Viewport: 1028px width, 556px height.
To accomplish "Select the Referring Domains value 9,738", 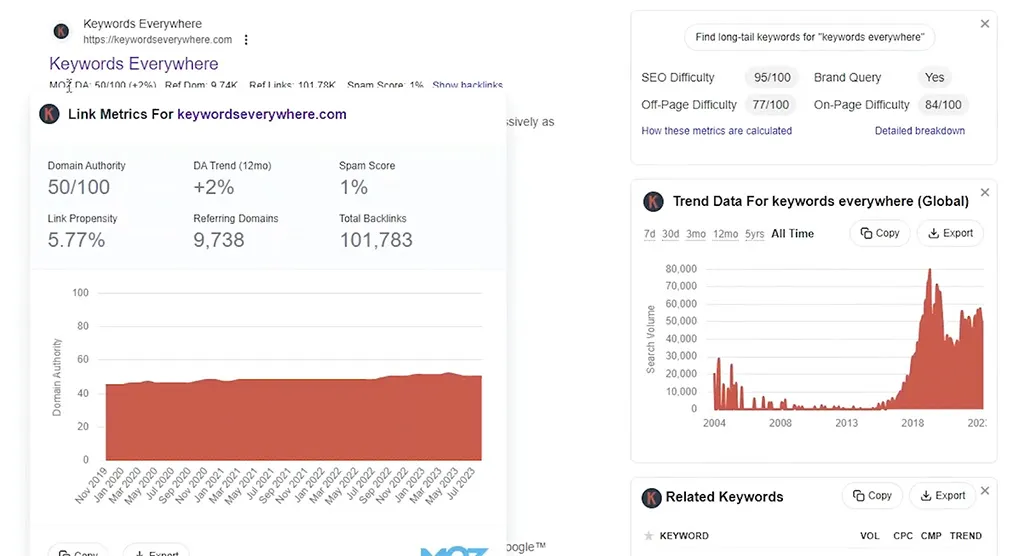I will [218, 240].
